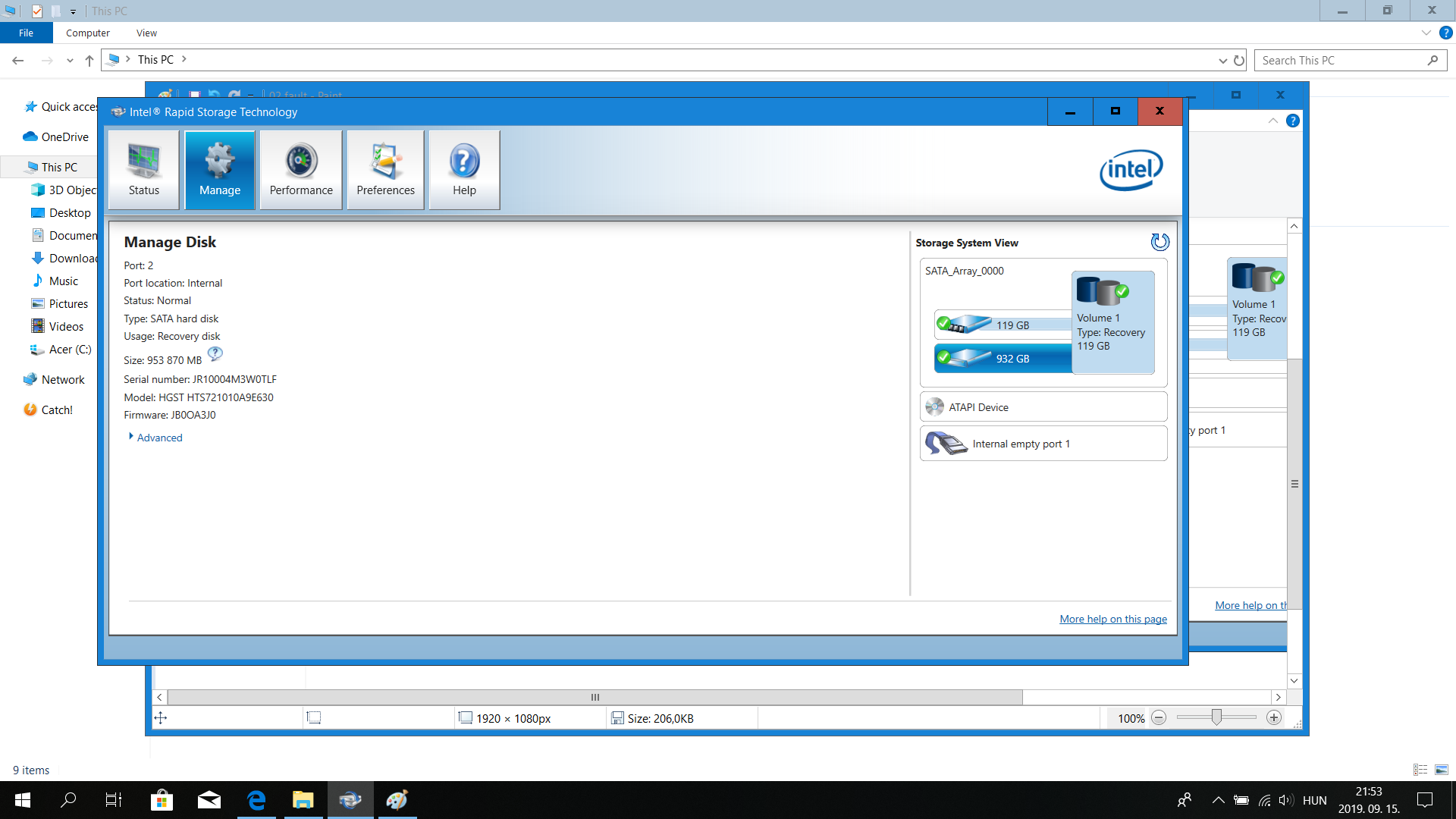Zoom out in Paint status bar

(x=1159, y=717)
